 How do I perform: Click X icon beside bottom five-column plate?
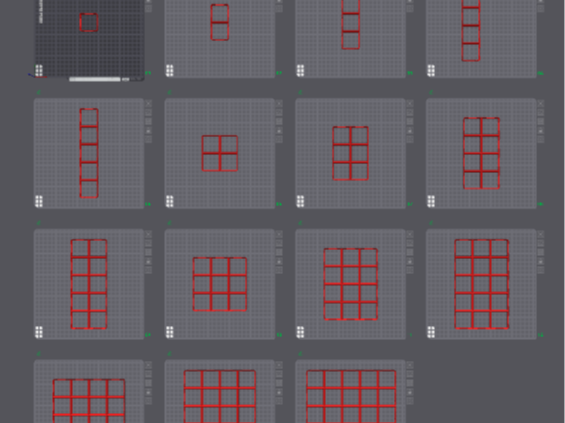click(x=410, y=365)
